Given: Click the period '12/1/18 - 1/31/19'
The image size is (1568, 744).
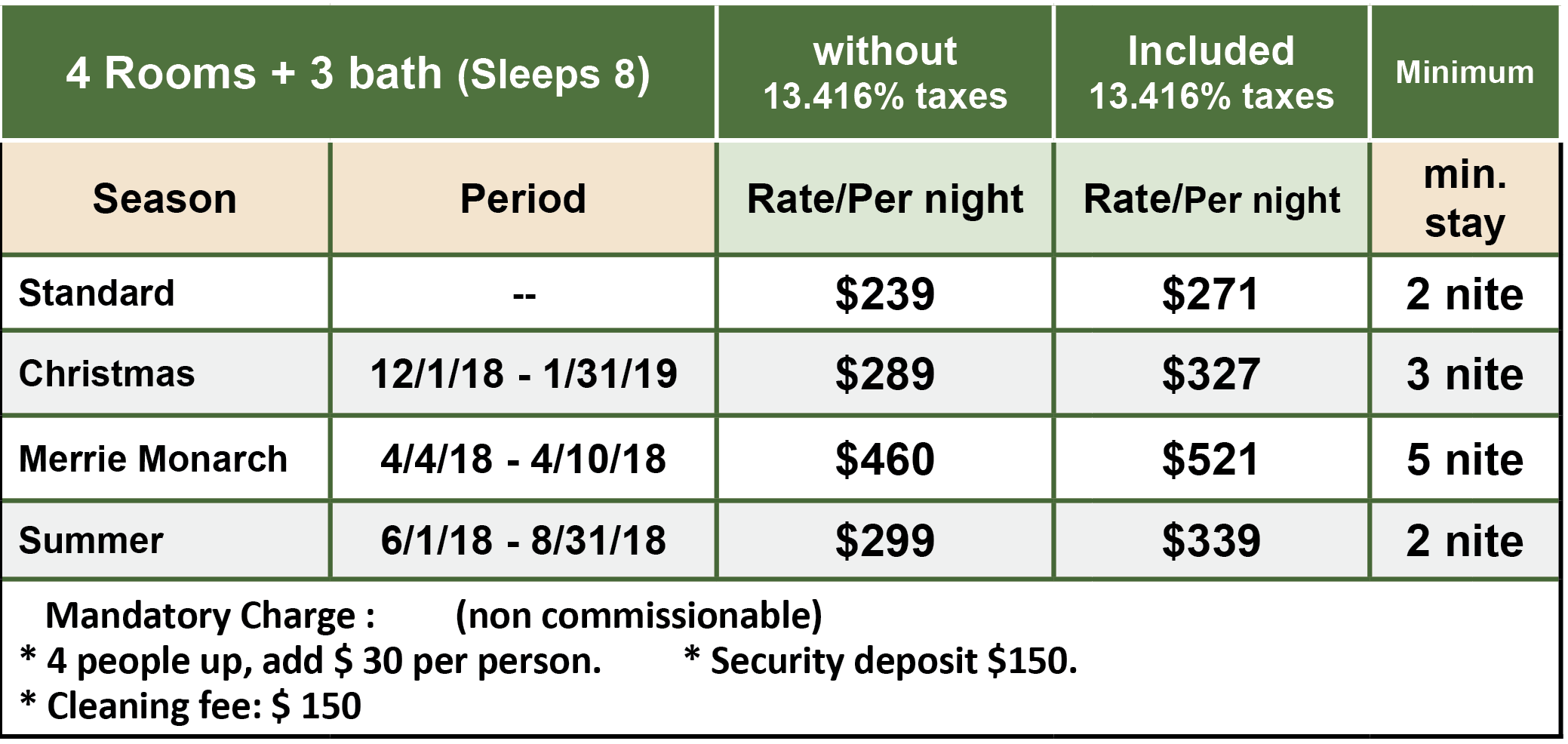Looking at the screenshot, I should click(x=523, y=374).
